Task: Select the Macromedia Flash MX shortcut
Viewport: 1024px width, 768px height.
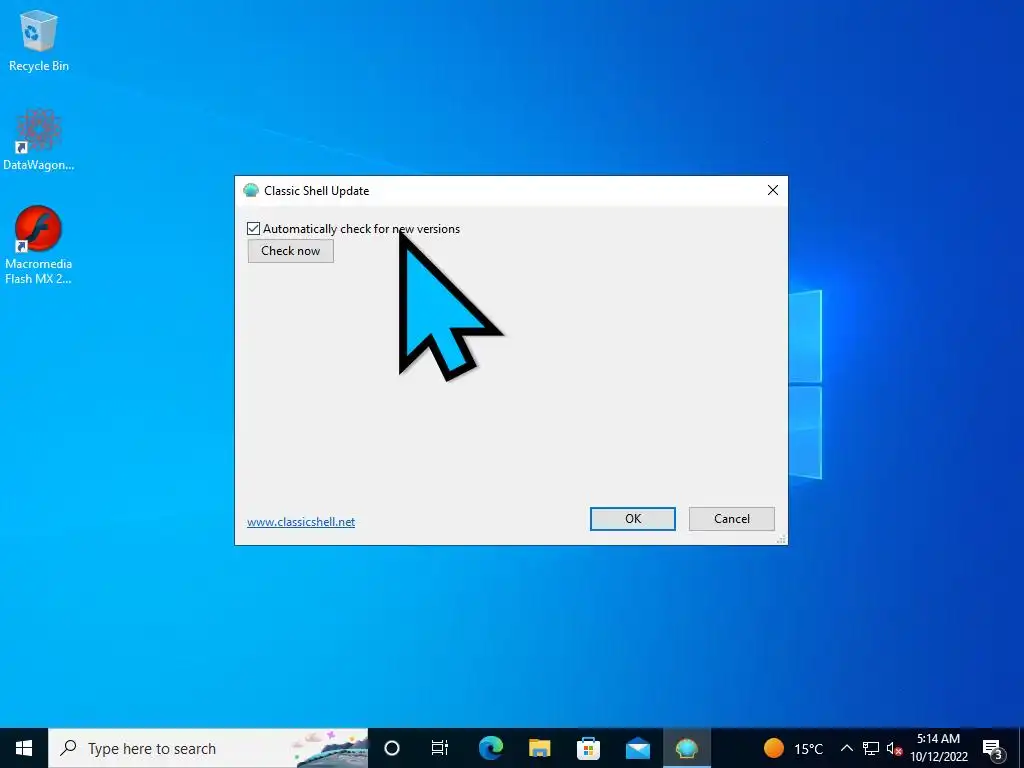Action: [x=39, y=246]
